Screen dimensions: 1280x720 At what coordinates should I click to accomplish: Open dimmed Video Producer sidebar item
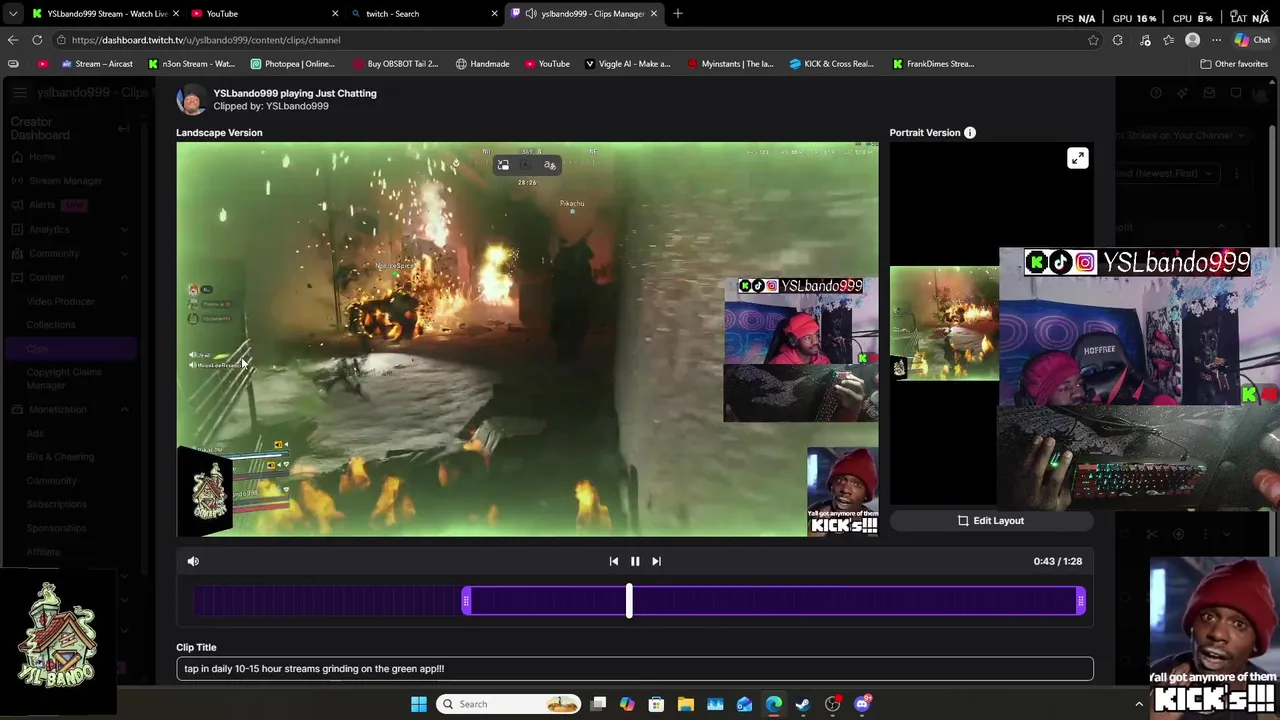point(61,301)
